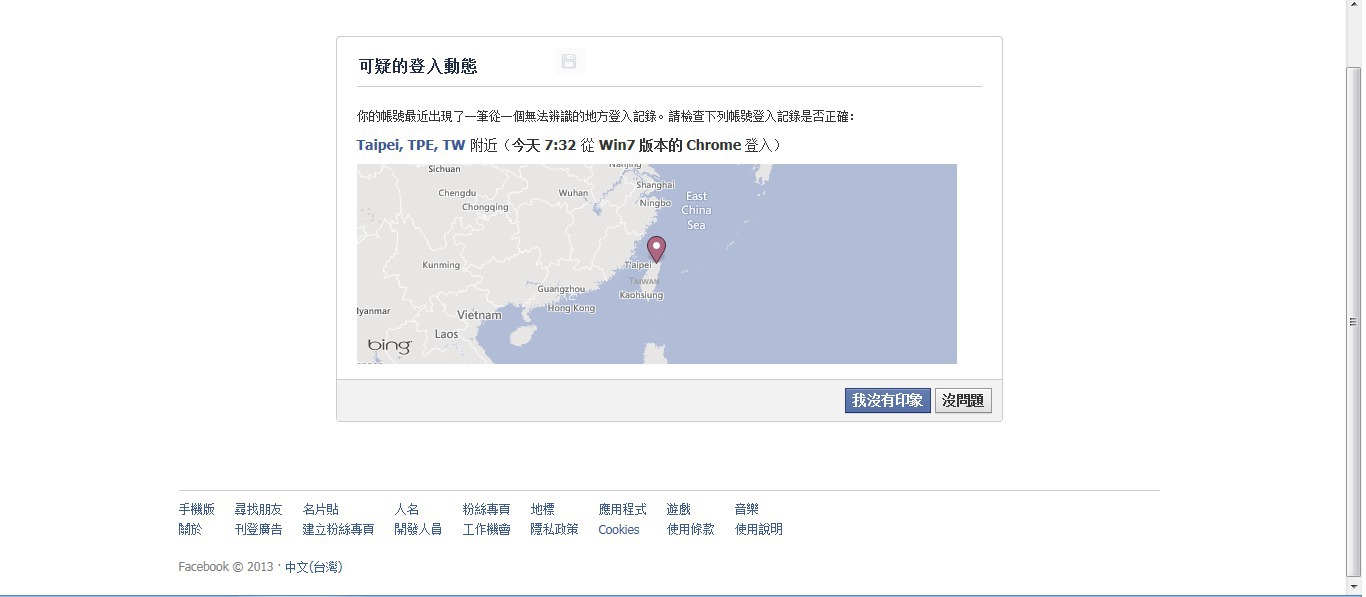Open the 開發人員 footer link
Viewport: 1366px width, 597px height.
419,529
